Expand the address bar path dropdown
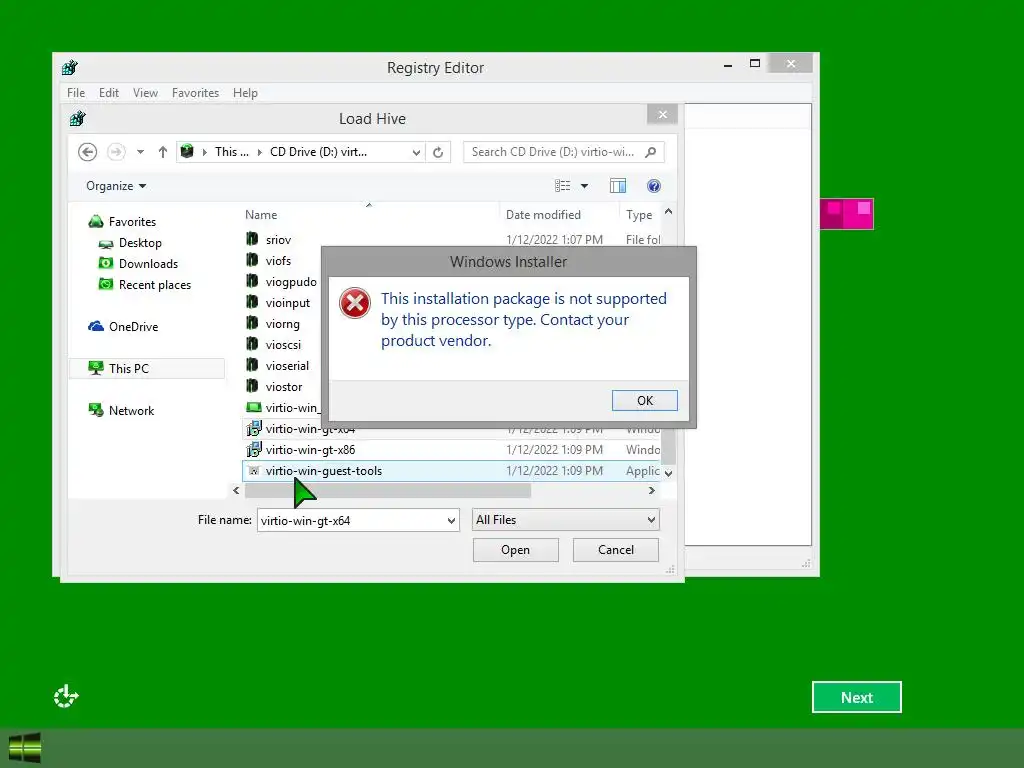This screenshot has width=1024, height=768. (x=416, y=152)
